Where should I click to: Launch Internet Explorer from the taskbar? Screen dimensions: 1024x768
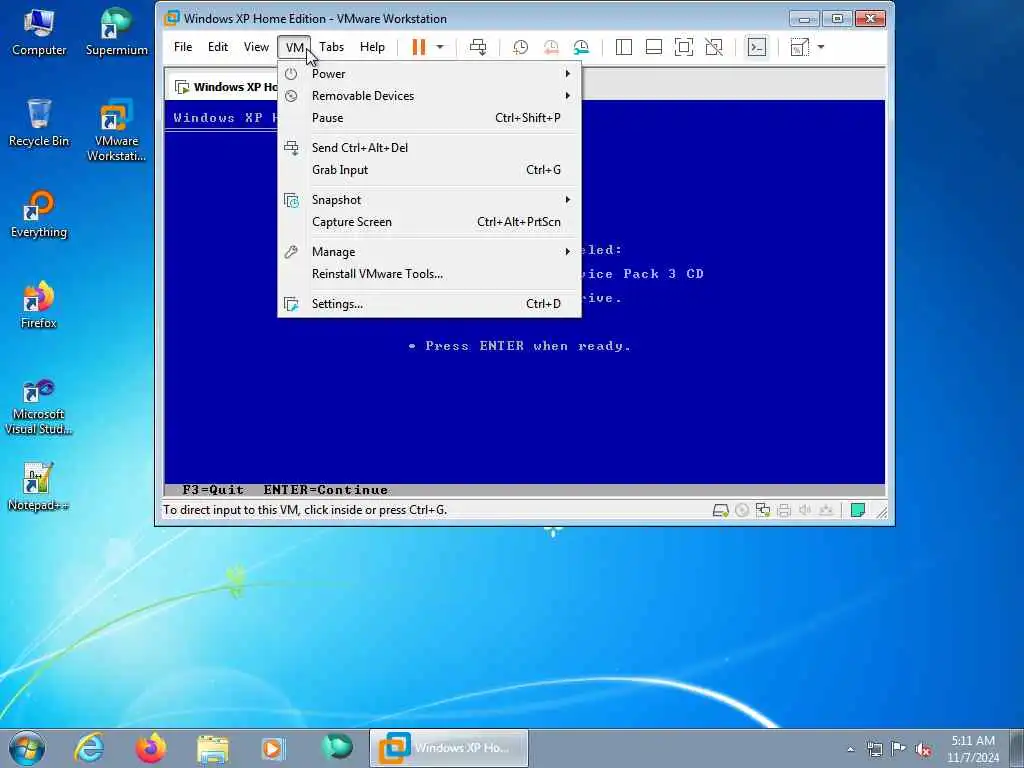pyautogui.click(x=89, y=748)
